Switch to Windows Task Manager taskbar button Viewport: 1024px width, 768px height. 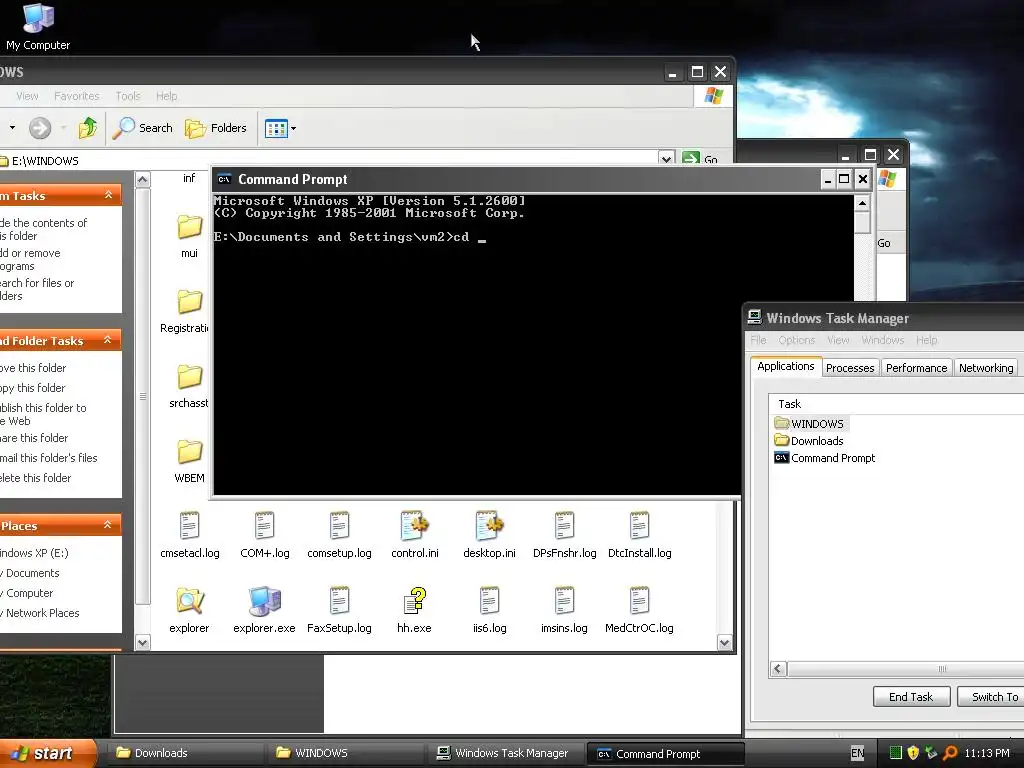[507, 753]
